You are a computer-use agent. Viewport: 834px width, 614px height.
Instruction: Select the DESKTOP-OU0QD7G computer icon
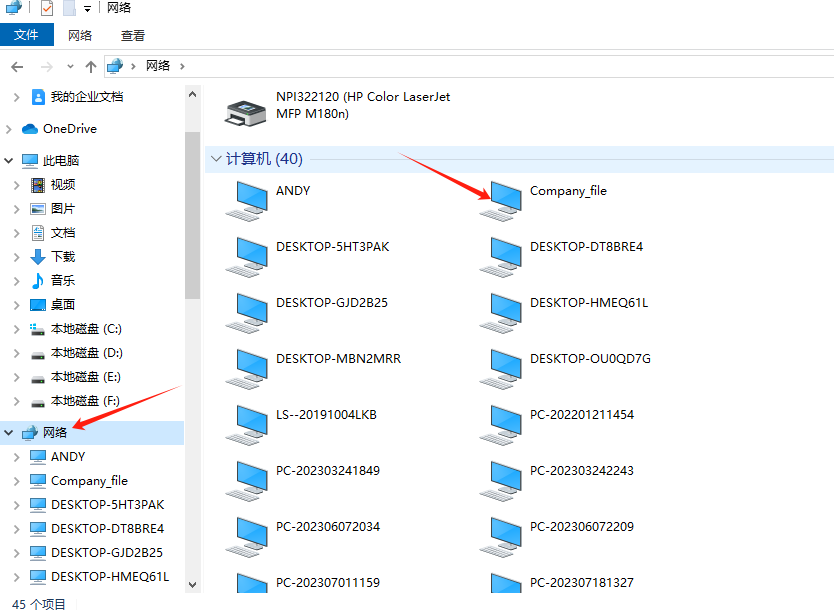pos(500,367)
